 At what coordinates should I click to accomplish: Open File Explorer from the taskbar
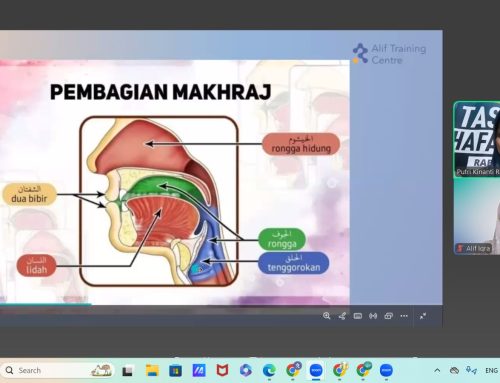(152, 370)
